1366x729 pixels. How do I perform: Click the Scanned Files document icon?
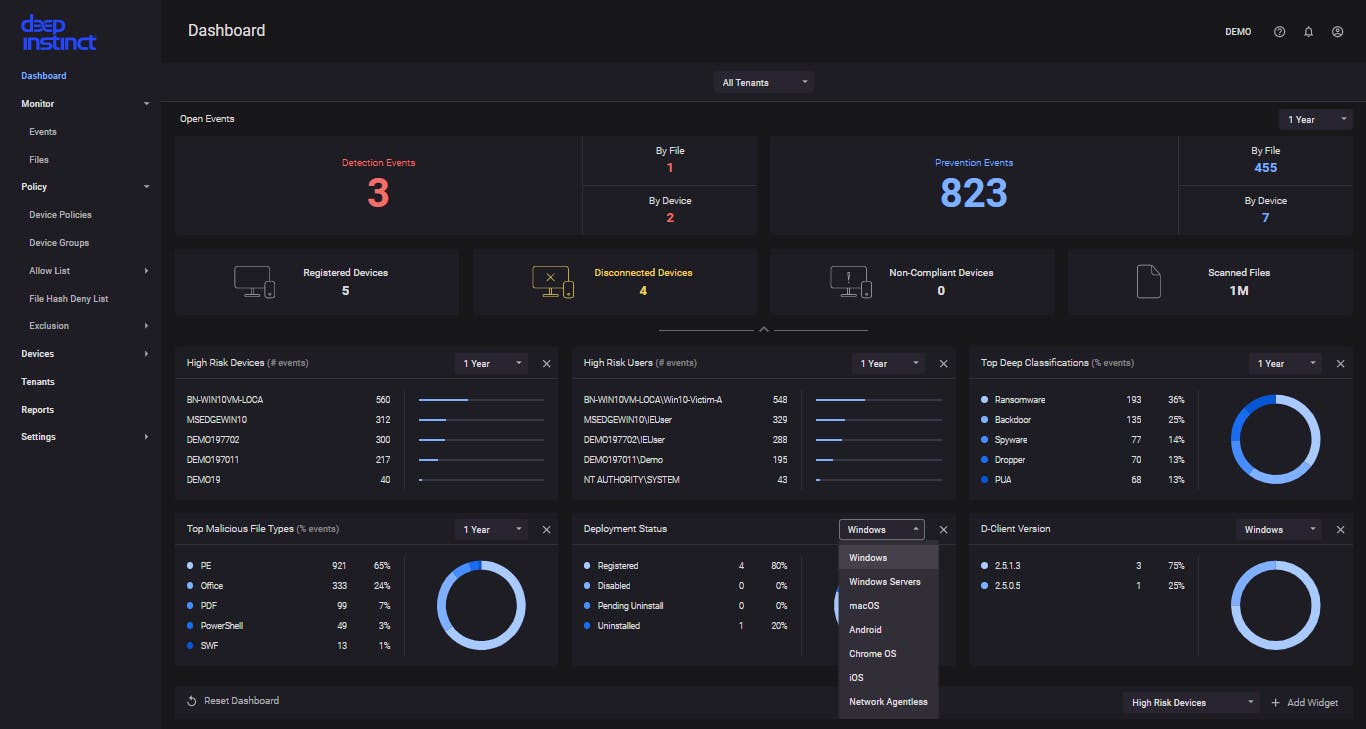pos(1149,282)
